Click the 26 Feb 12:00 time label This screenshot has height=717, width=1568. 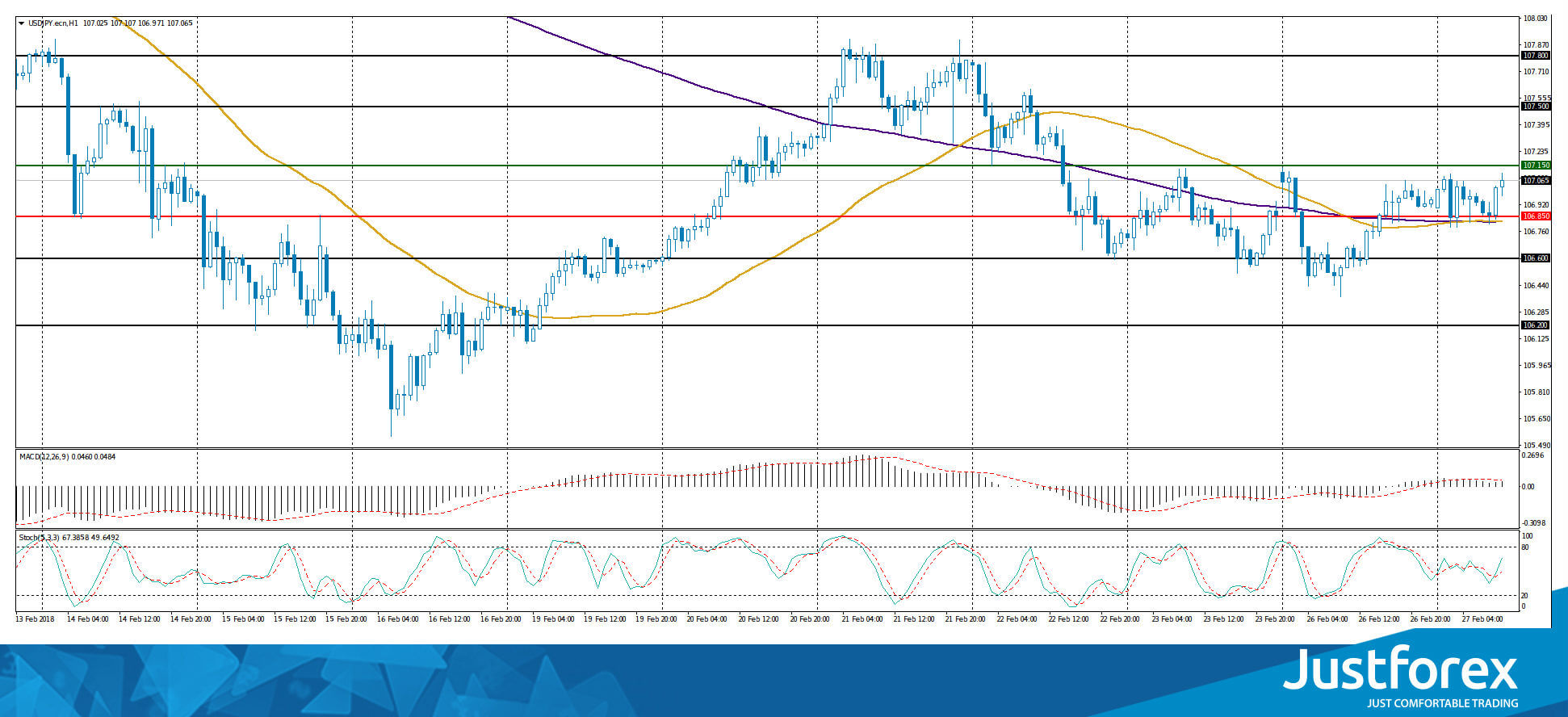click(x=1379, y=619)
